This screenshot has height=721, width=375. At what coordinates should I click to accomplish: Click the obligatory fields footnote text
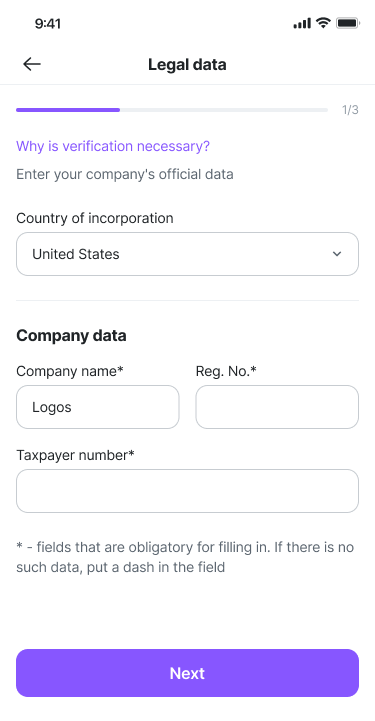click(185, 557)
